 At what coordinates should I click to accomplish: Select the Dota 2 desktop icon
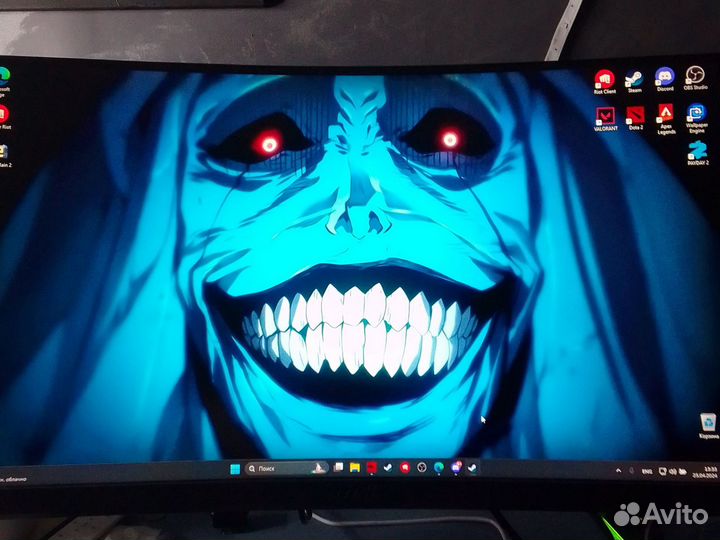636,118
